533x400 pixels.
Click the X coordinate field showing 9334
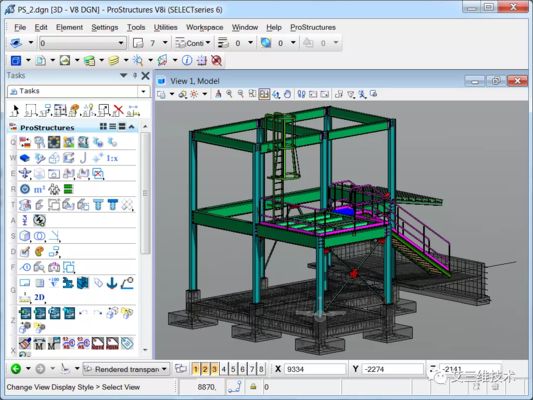click(315, 369)
